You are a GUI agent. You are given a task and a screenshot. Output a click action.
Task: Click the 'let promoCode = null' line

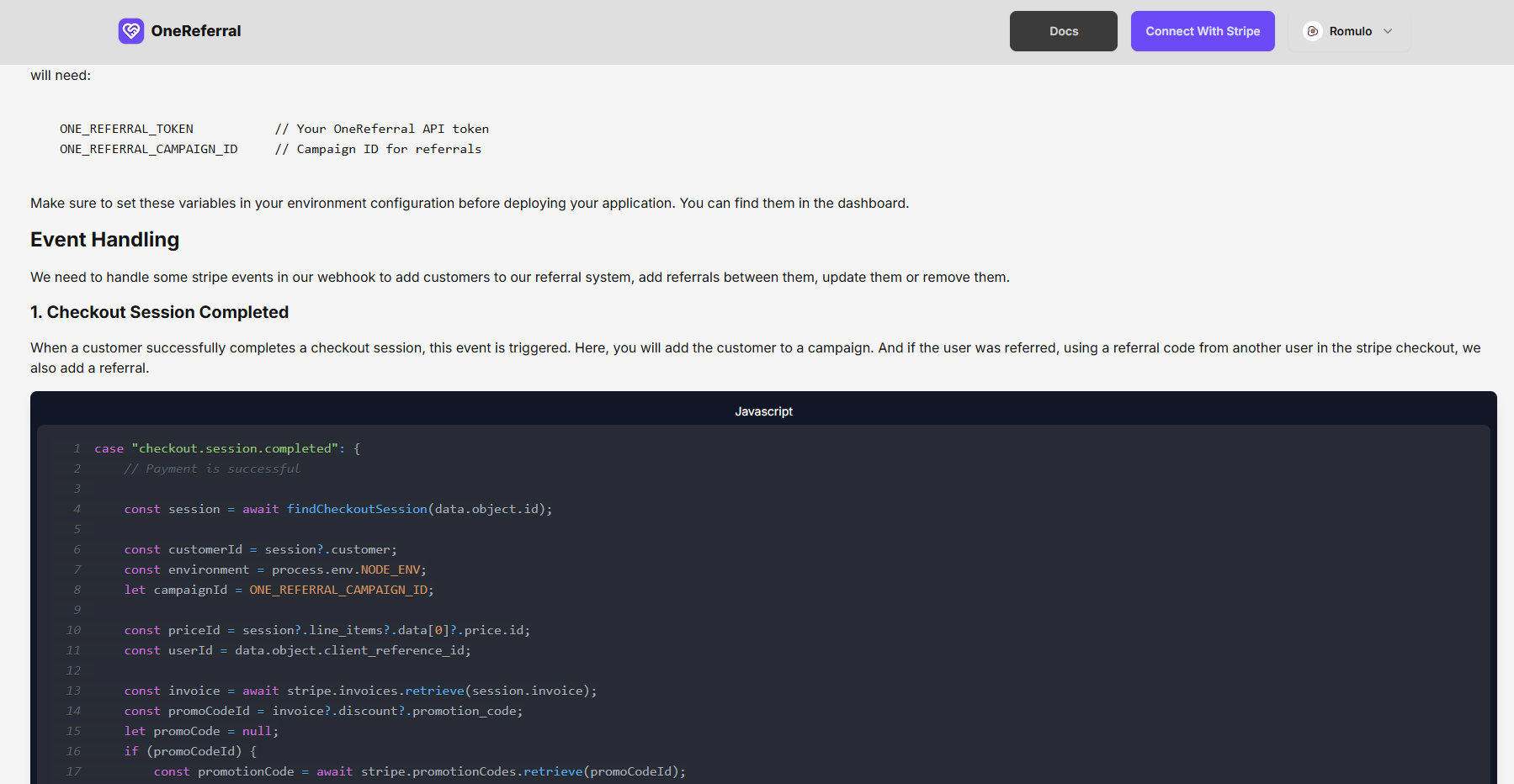pyautogui.click(x=201, y=731)
